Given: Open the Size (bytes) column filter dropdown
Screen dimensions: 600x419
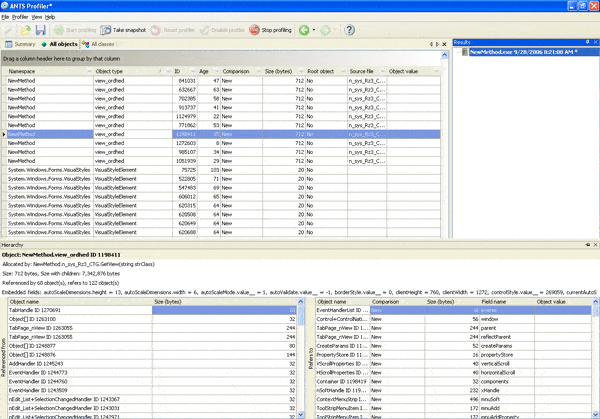Looking at the screenshot, I should 301,72.
